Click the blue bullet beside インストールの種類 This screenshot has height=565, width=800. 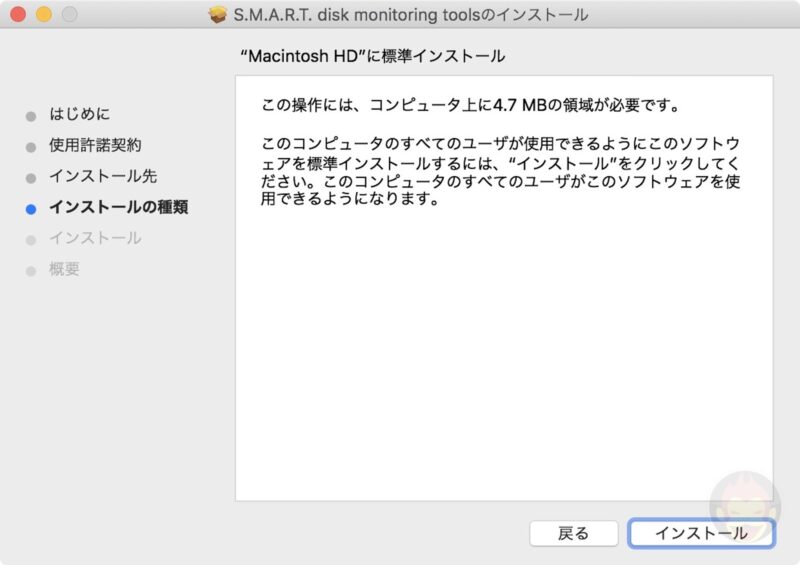pyautogui.click(x=31, y=209)
